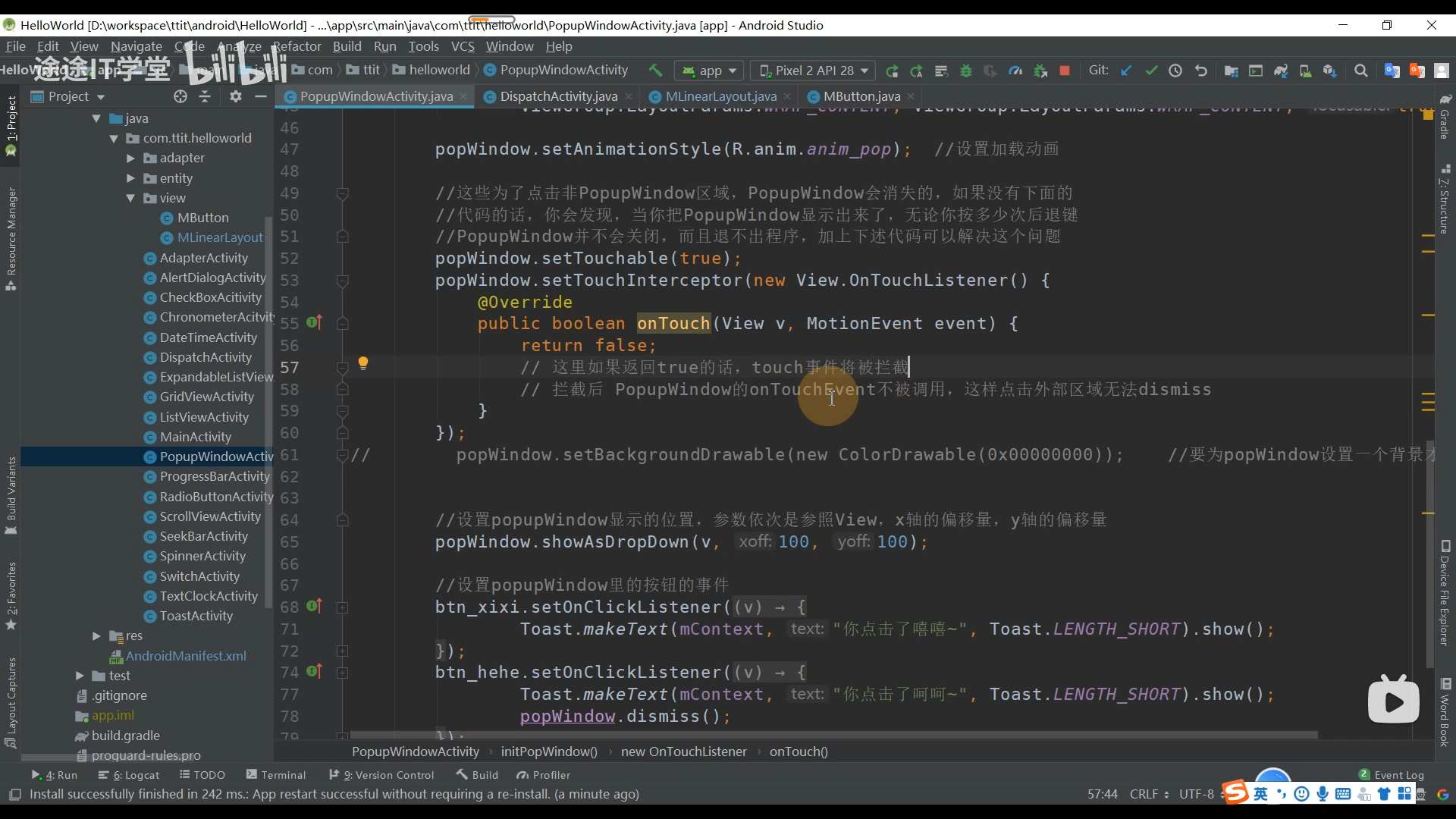This screenshot has height=819, width=1456.
Task: Click the locate target icon in Project panel
Action: (x=180, y=96)
